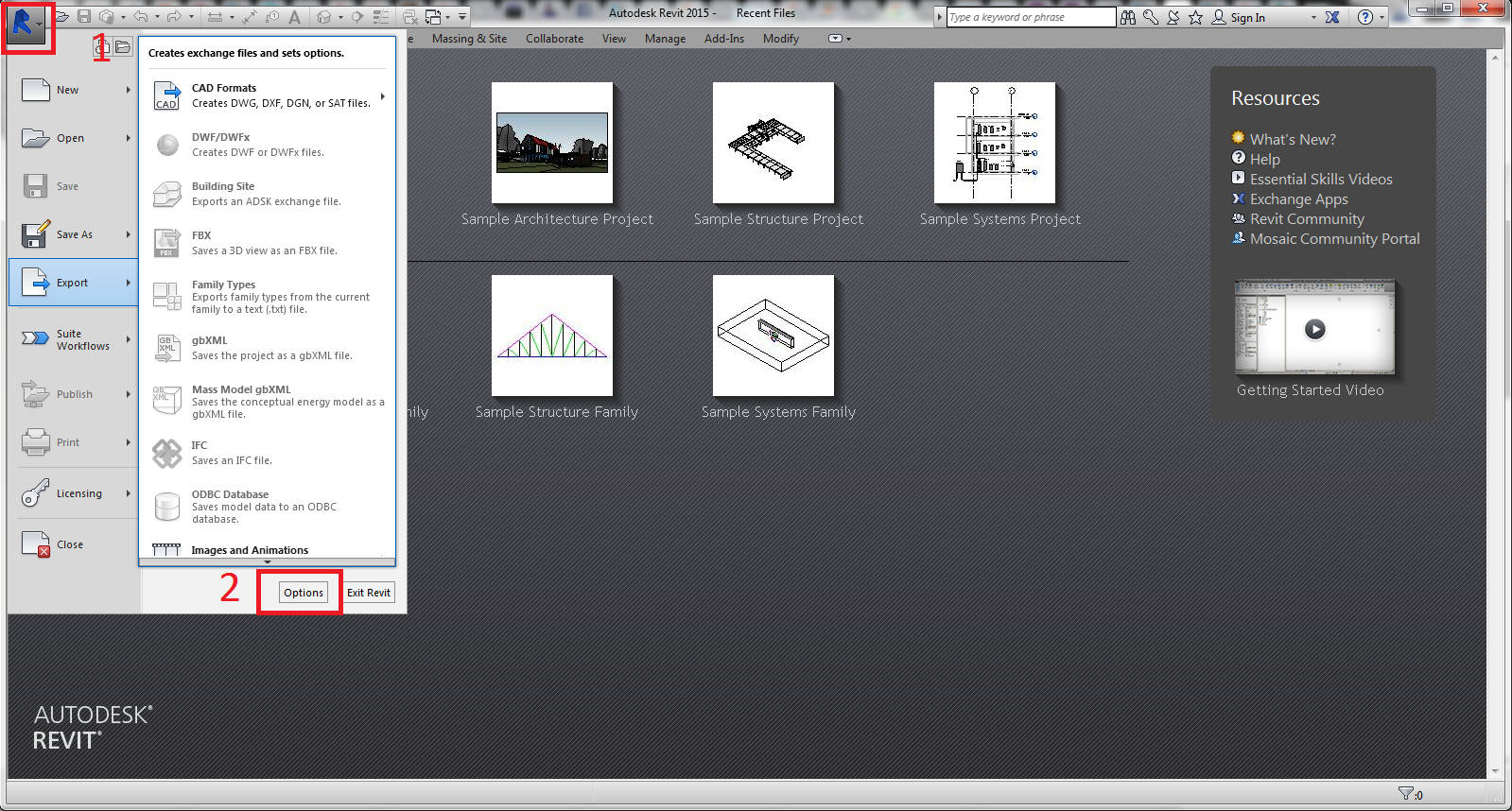The width and height of the screenshot is (1512, 811).
Task: Select the Tag by Category tool icon
Action: [x=272, y=16]
